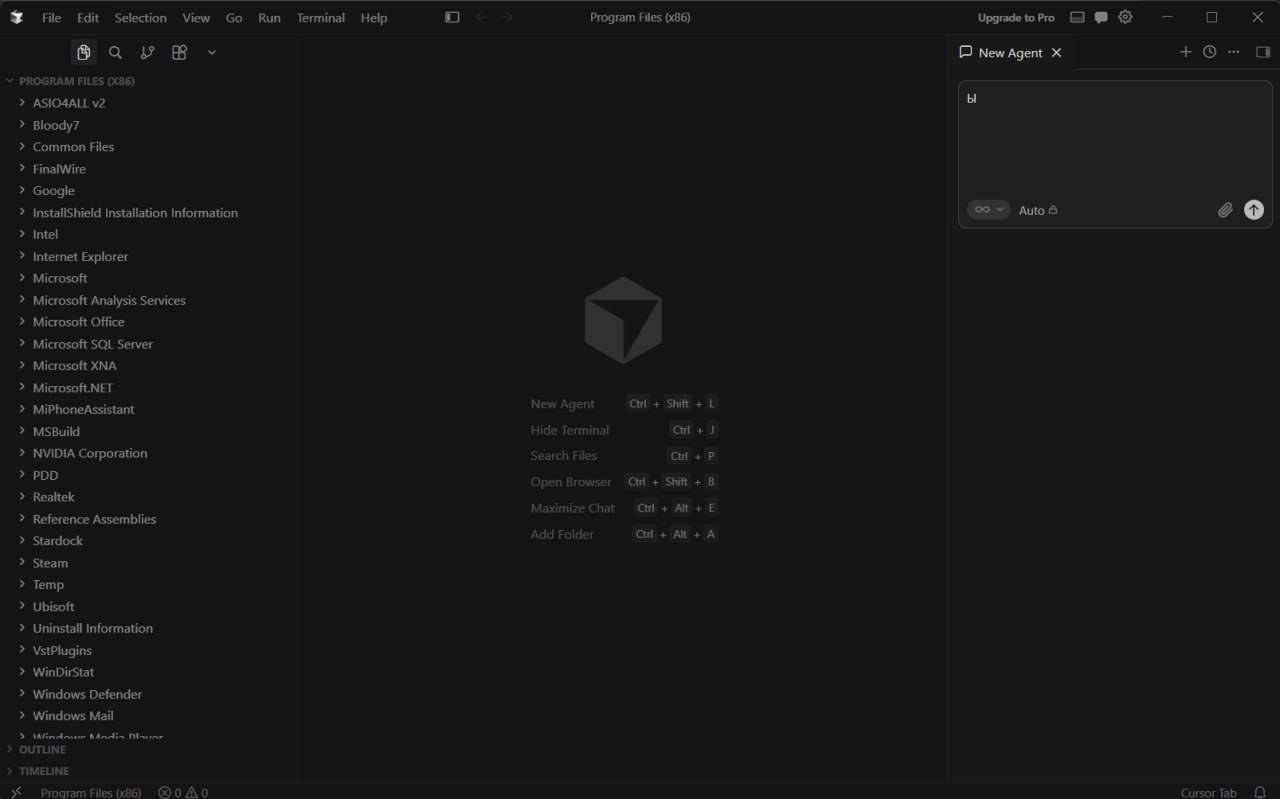This screenshot has height=799, width=1280.
Task: Open the Search view icon
Action: (x=115, y=52)
